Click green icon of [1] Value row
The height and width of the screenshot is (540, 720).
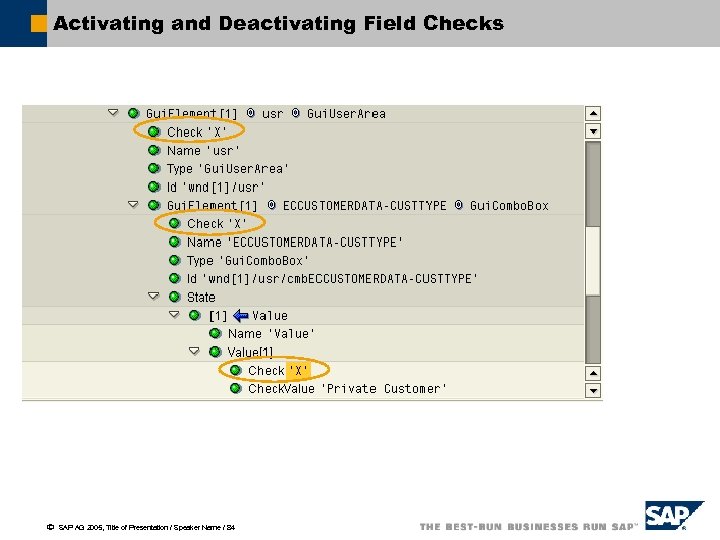[x=195, y=315]
